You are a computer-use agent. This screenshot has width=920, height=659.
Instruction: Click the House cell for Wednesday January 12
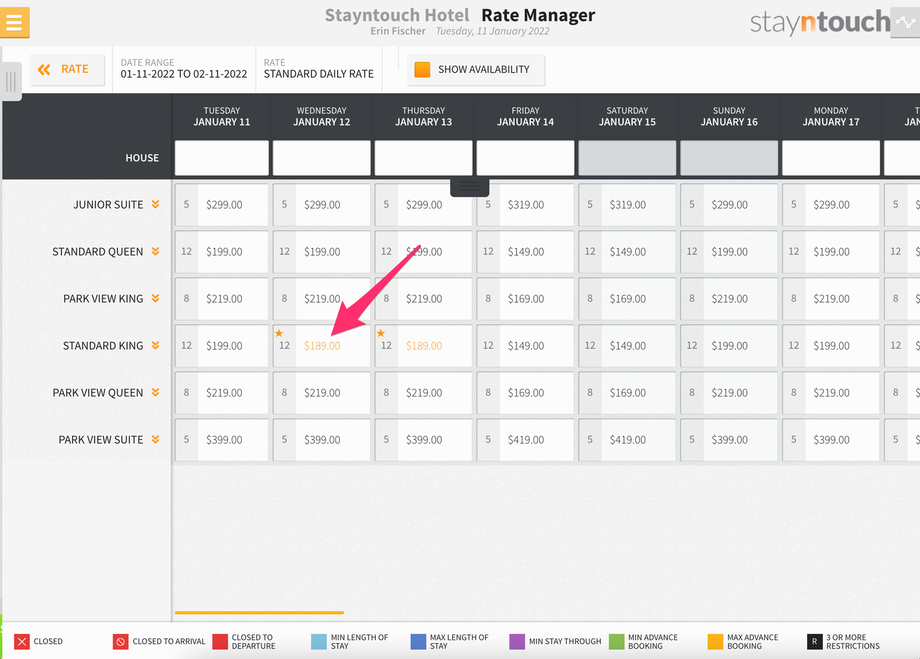pos(322,158)
